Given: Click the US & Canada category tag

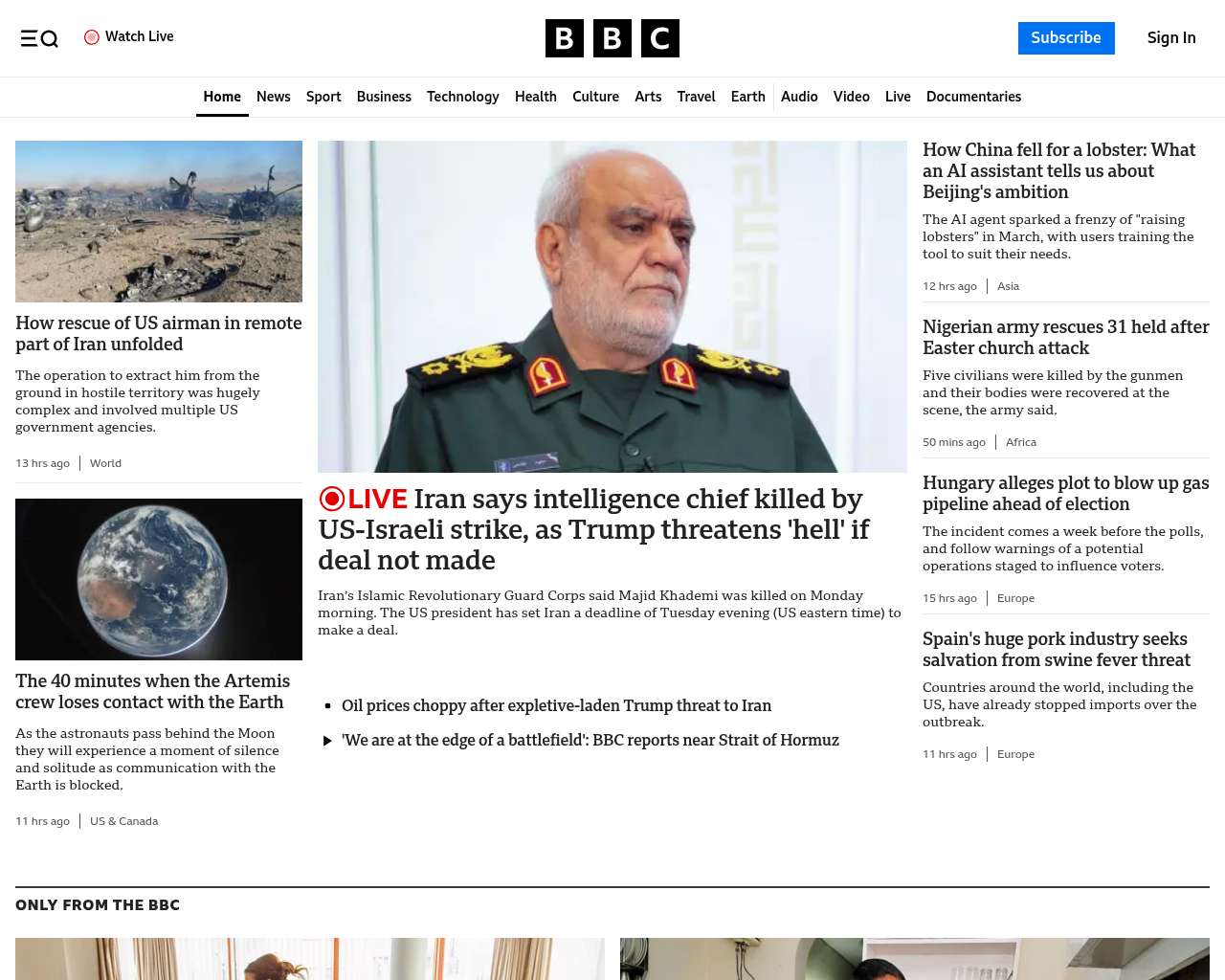Looking at the screenshot, I should point(124,821).
